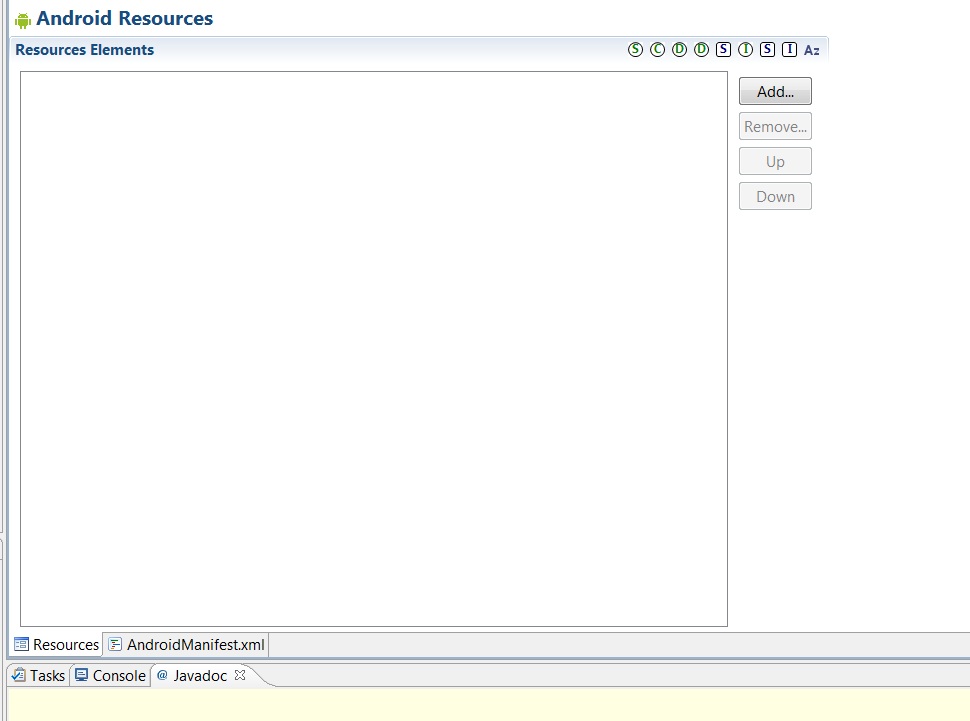Toggle the Drawable filter, the D icon beside square S

click(702, 50)
